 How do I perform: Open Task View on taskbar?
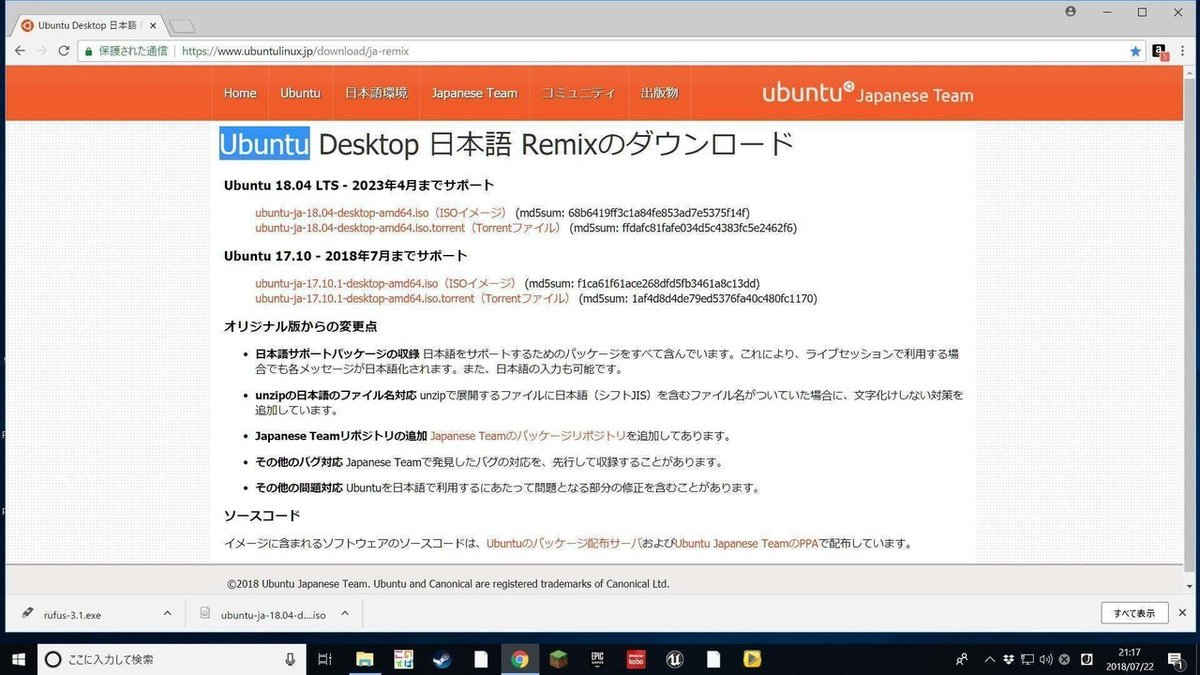click(x=324, y=659)
